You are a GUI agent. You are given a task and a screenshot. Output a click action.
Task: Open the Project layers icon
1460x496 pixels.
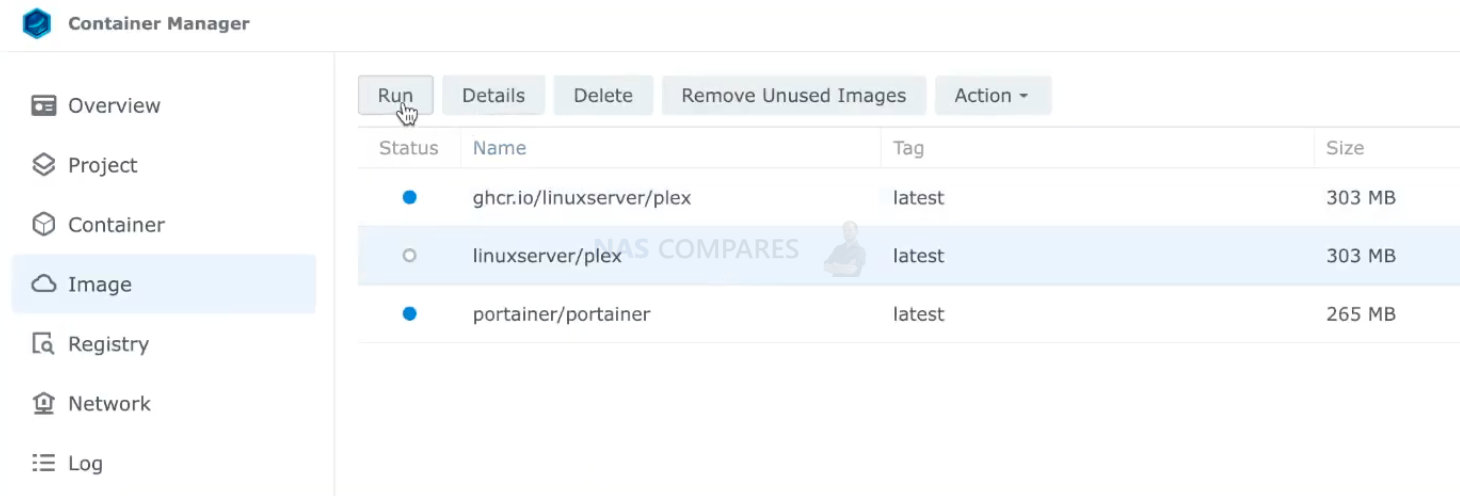click(43, 165)
